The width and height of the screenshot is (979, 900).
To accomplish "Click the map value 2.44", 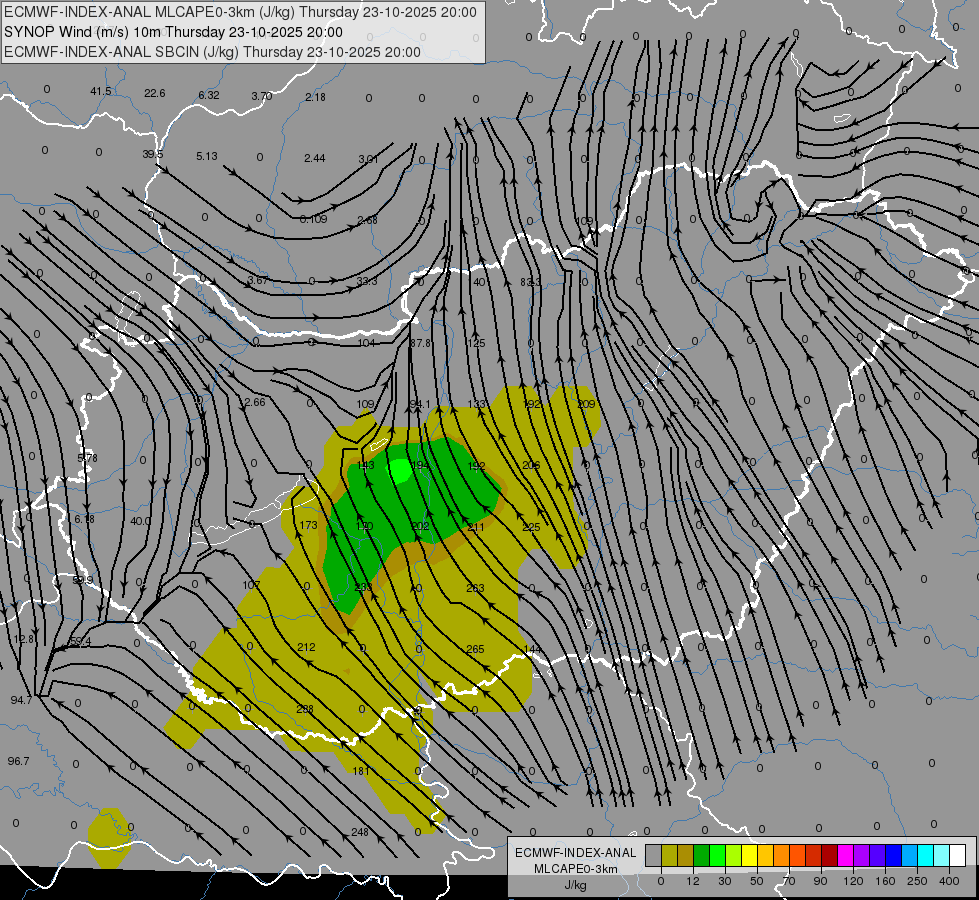I will pos(315,158).
